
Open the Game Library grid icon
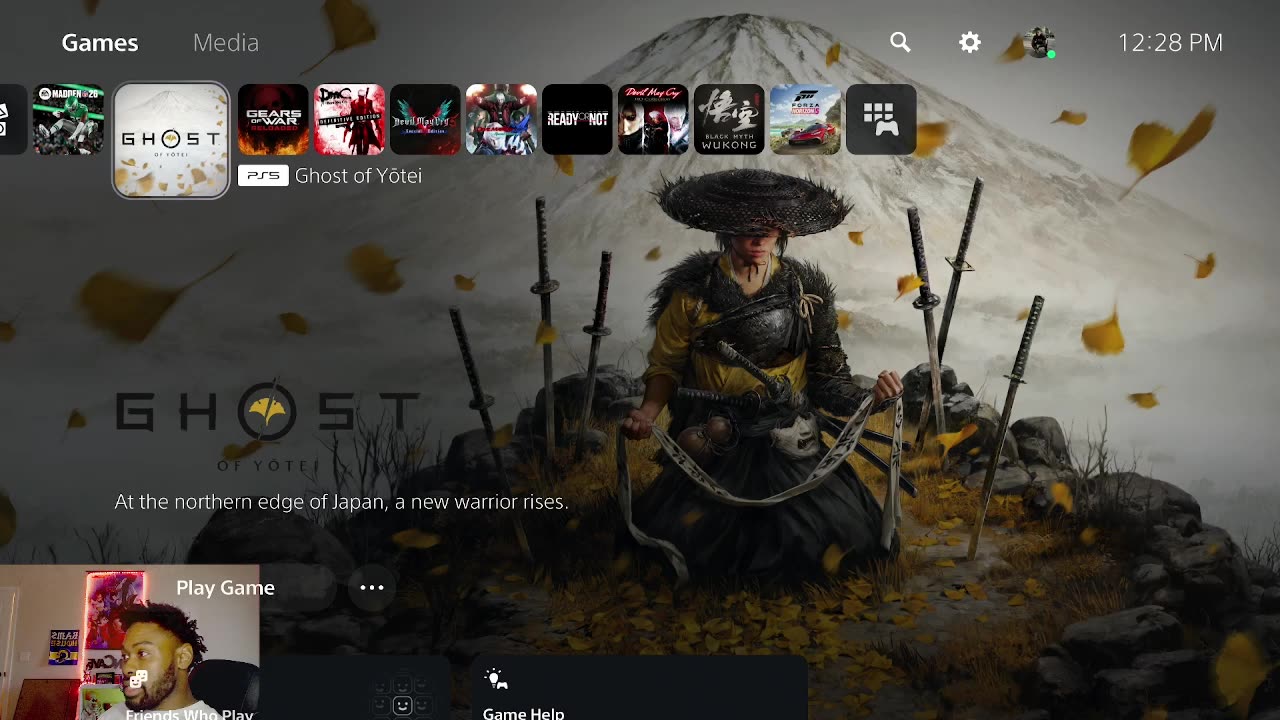[881, 120]
